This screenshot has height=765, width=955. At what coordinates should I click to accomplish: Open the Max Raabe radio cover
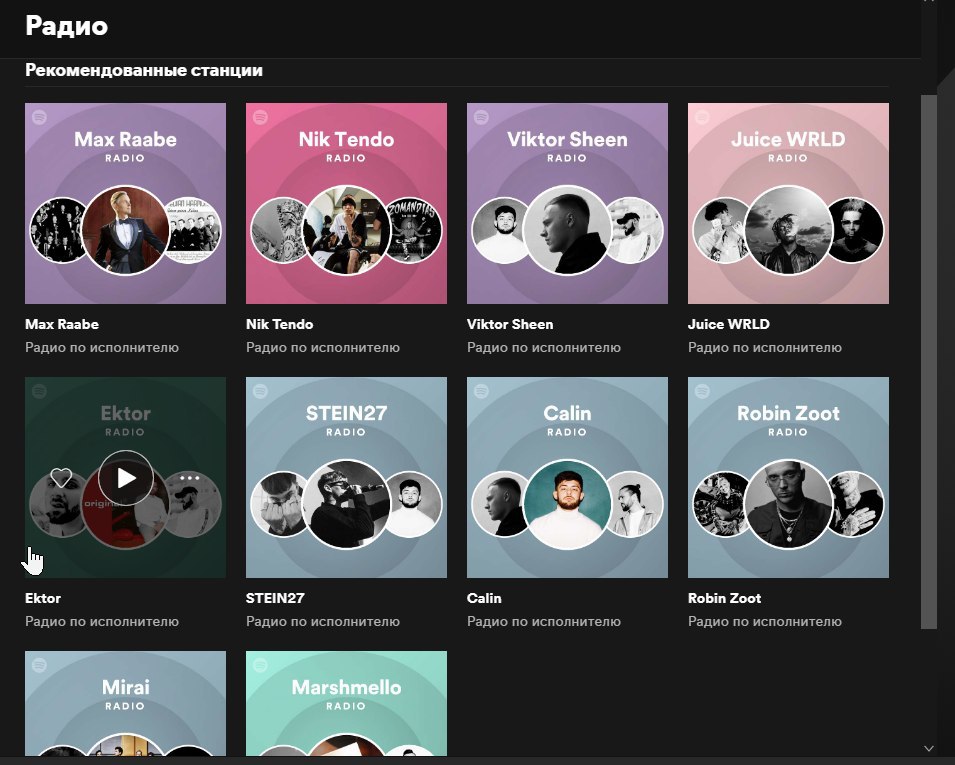click(125, 203)
